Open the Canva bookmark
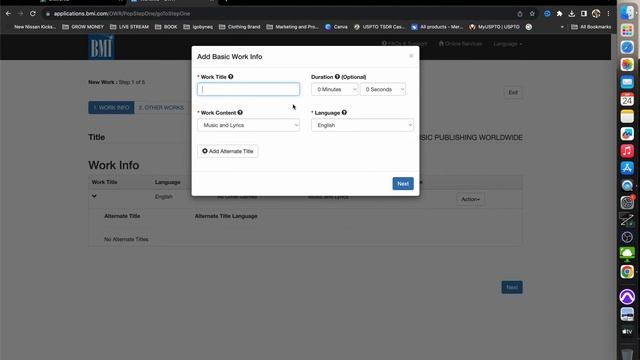The image size is (640, 360). click(x=336, y=27)
